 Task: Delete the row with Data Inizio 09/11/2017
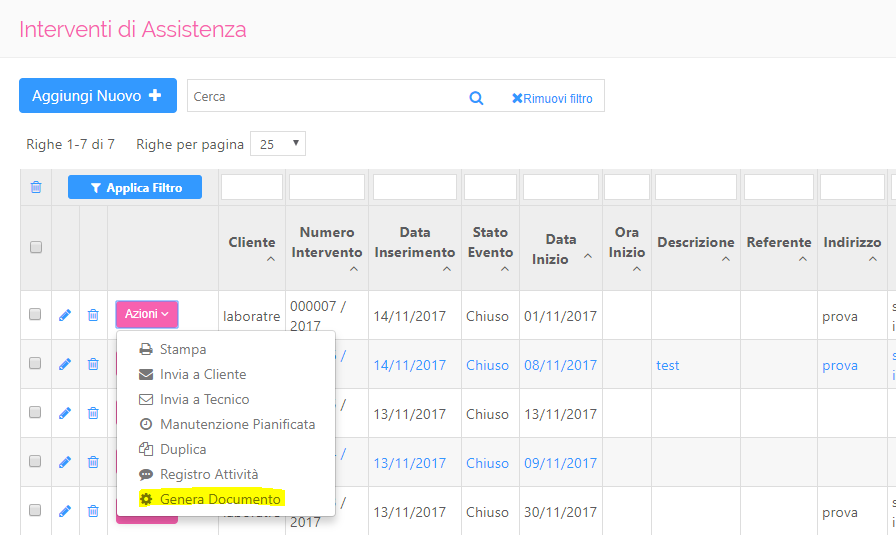[x=93, y=462]
